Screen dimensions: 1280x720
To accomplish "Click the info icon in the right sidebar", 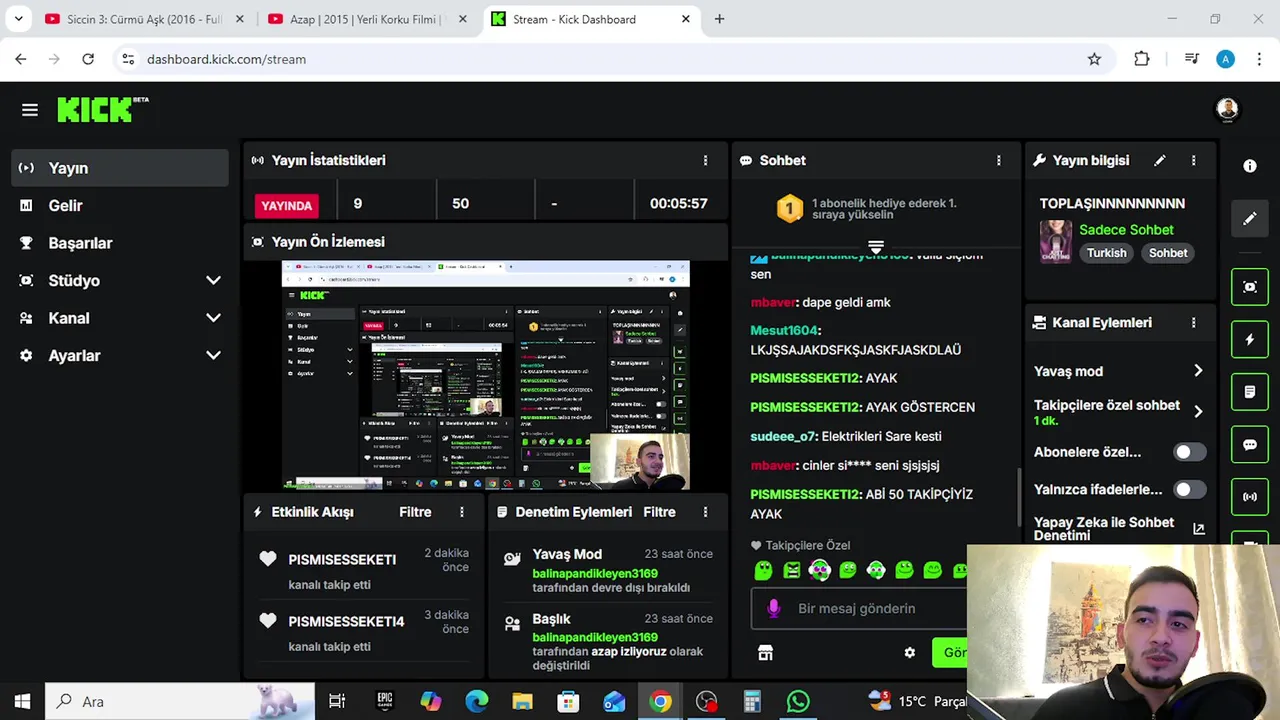I will pyautogui.click(x=1250, y=166).
